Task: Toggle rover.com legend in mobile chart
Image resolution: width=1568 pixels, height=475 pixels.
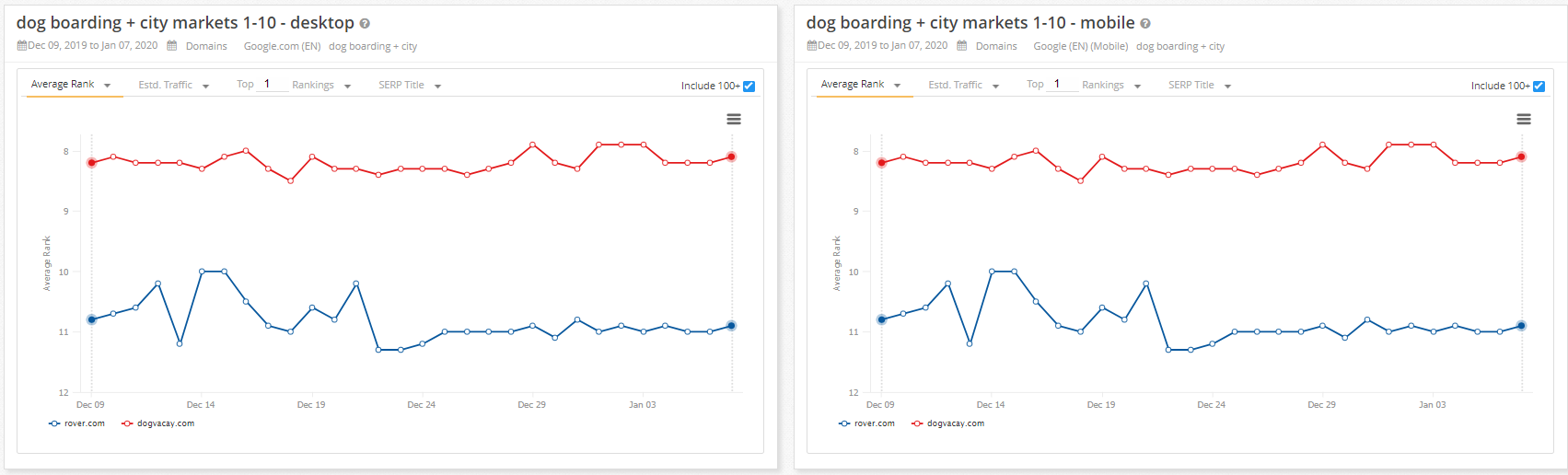Action: 866,423
